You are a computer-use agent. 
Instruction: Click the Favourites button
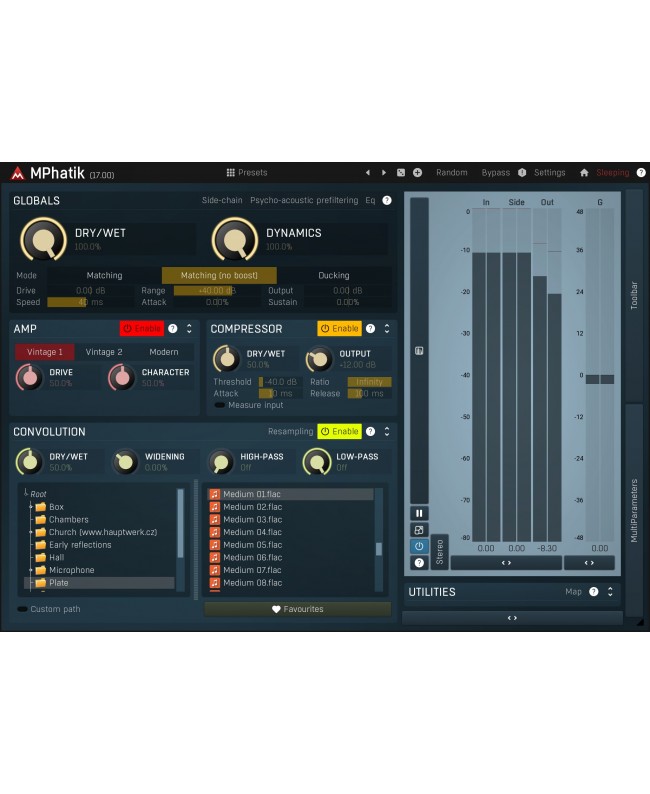(x=298, y=609)
